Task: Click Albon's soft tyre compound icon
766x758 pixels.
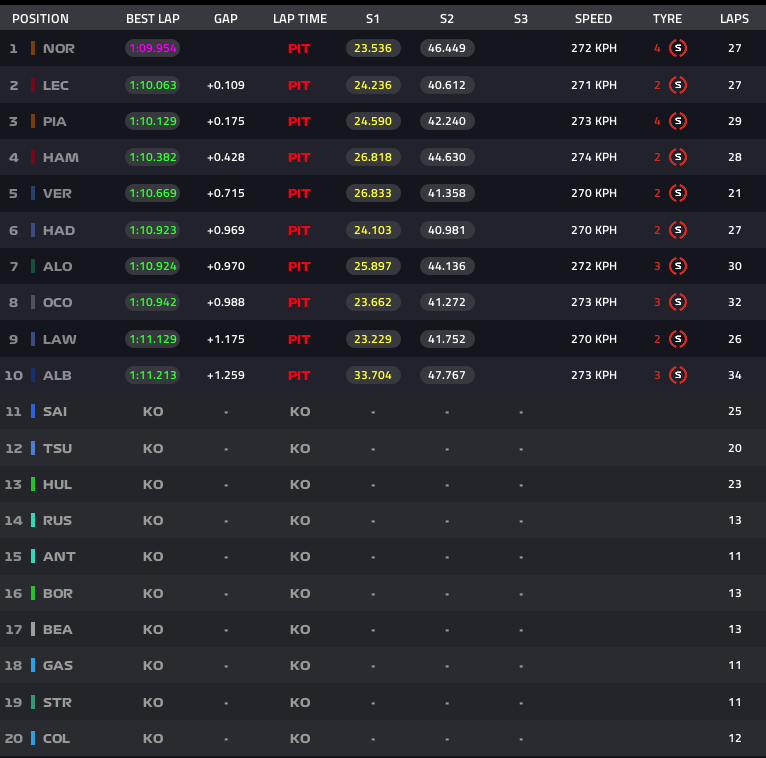Action: (678, 375)
